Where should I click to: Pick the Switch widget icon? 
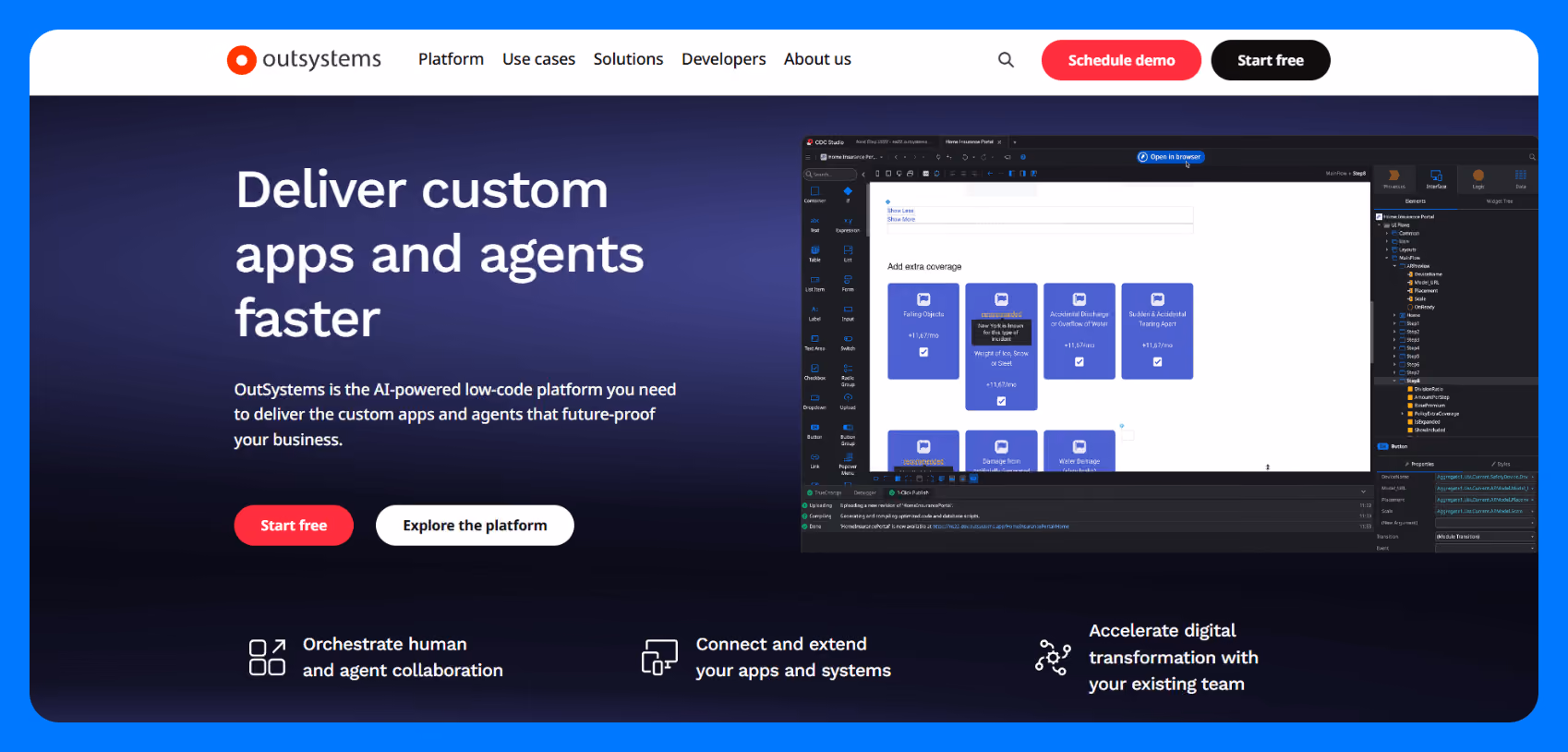point(848,339)
